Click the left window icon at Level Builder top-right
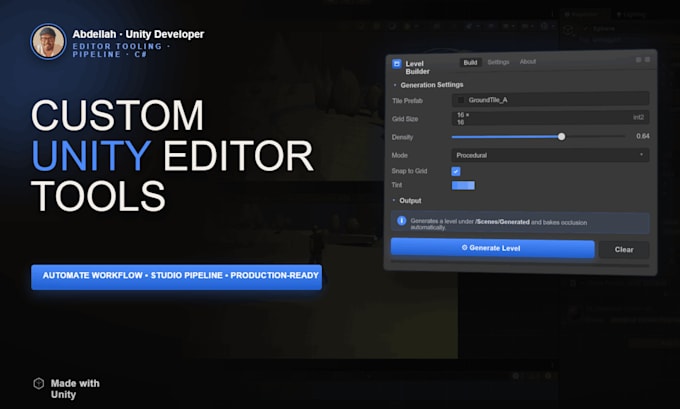The image size is (680, 409). click(x=638, y=60)
